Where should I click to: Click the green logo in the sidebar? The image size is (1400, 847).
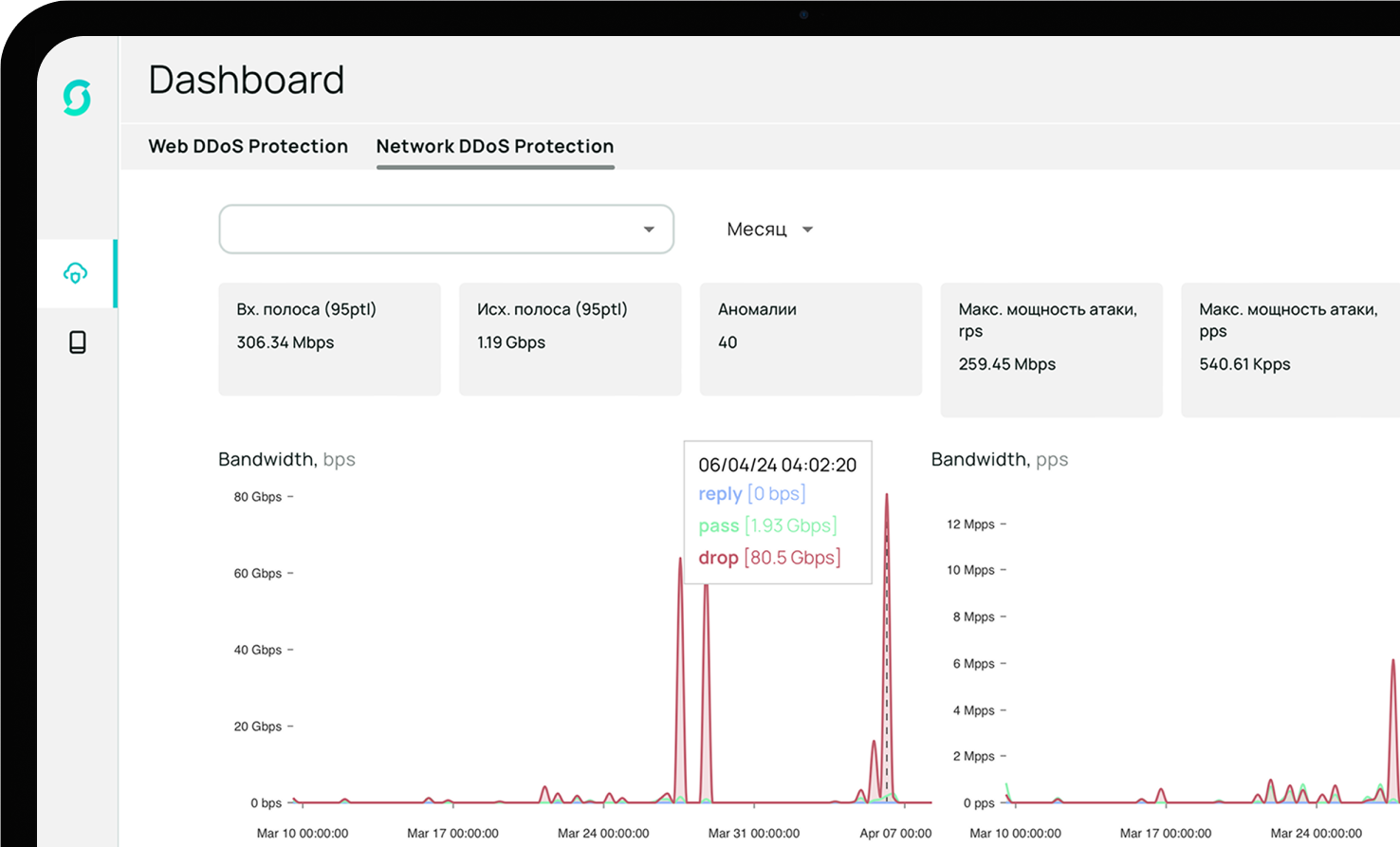[77, 98]
